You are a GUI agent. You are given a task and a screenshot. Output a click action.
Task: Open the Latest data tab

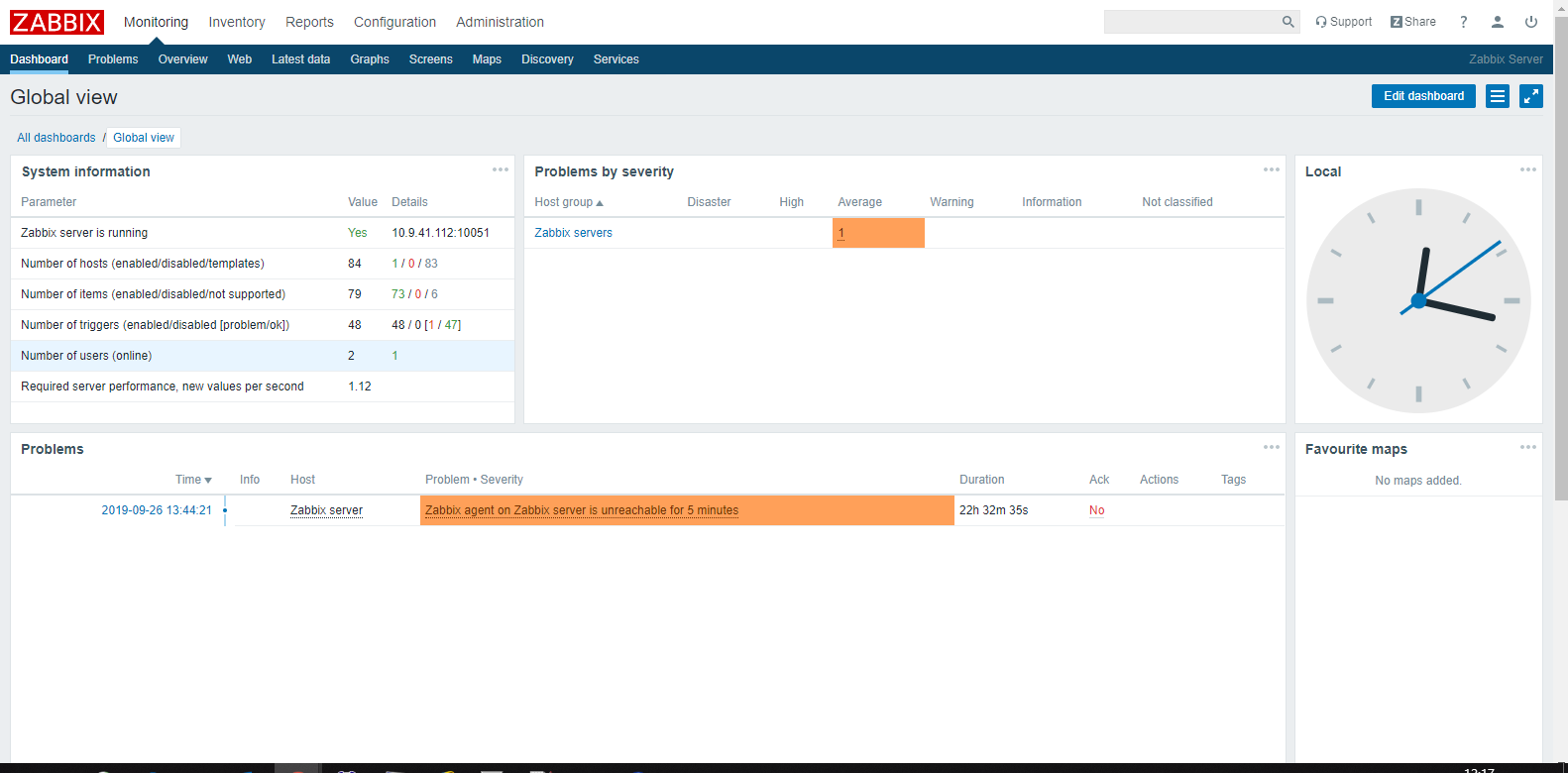coord(301,59)
